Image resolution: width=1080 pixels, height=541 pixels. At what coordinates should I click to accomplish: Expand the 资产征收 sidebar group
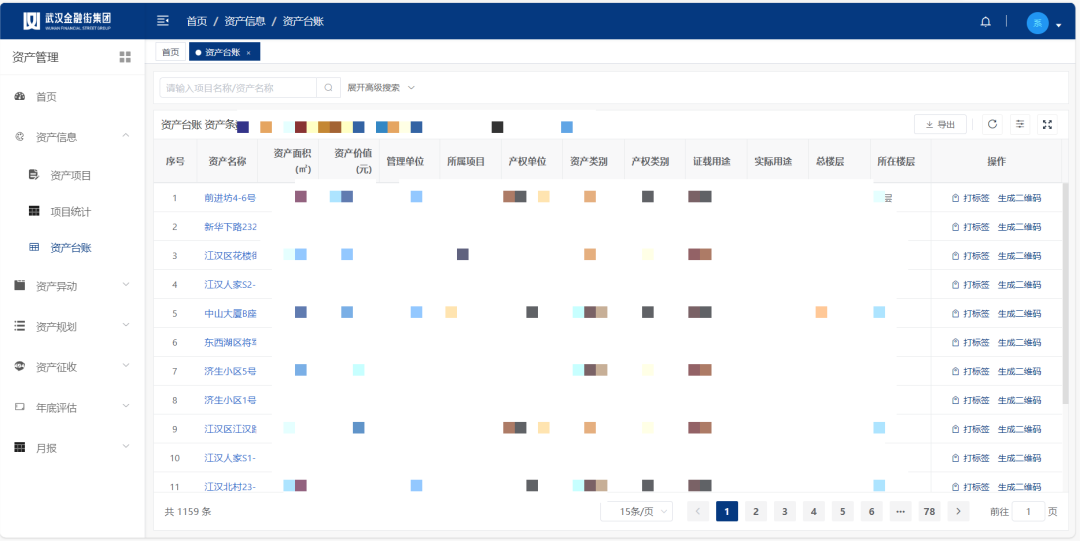point(72,367)
